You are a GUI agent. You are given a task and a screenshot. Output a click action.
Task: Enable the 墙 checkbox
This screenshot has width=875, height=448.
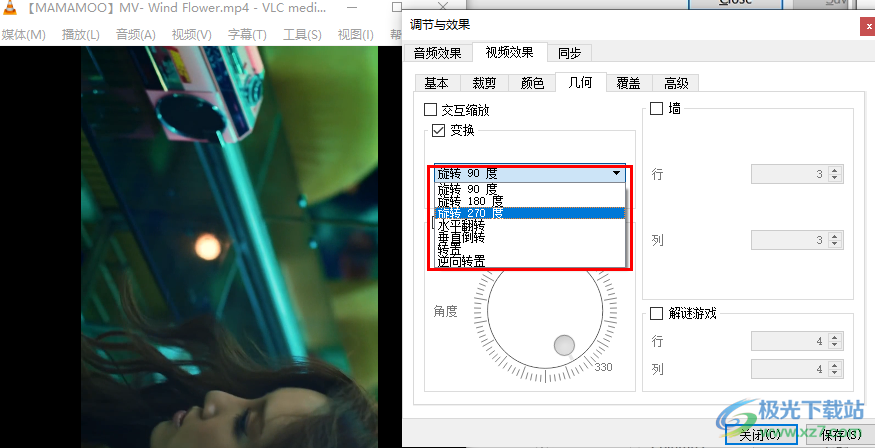pyautogui.click(x=656, y=108)
